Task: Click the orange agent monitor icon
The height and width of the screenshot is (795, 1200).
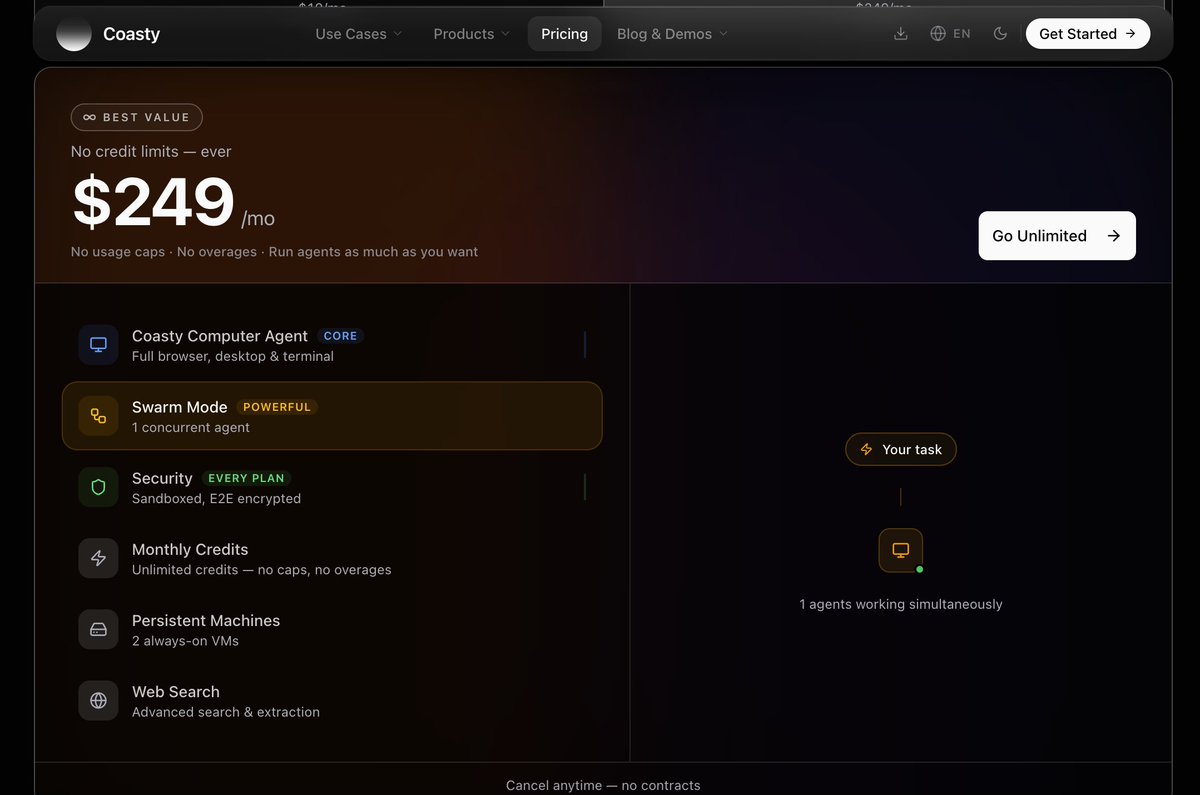Action: (x=901, y=550)
